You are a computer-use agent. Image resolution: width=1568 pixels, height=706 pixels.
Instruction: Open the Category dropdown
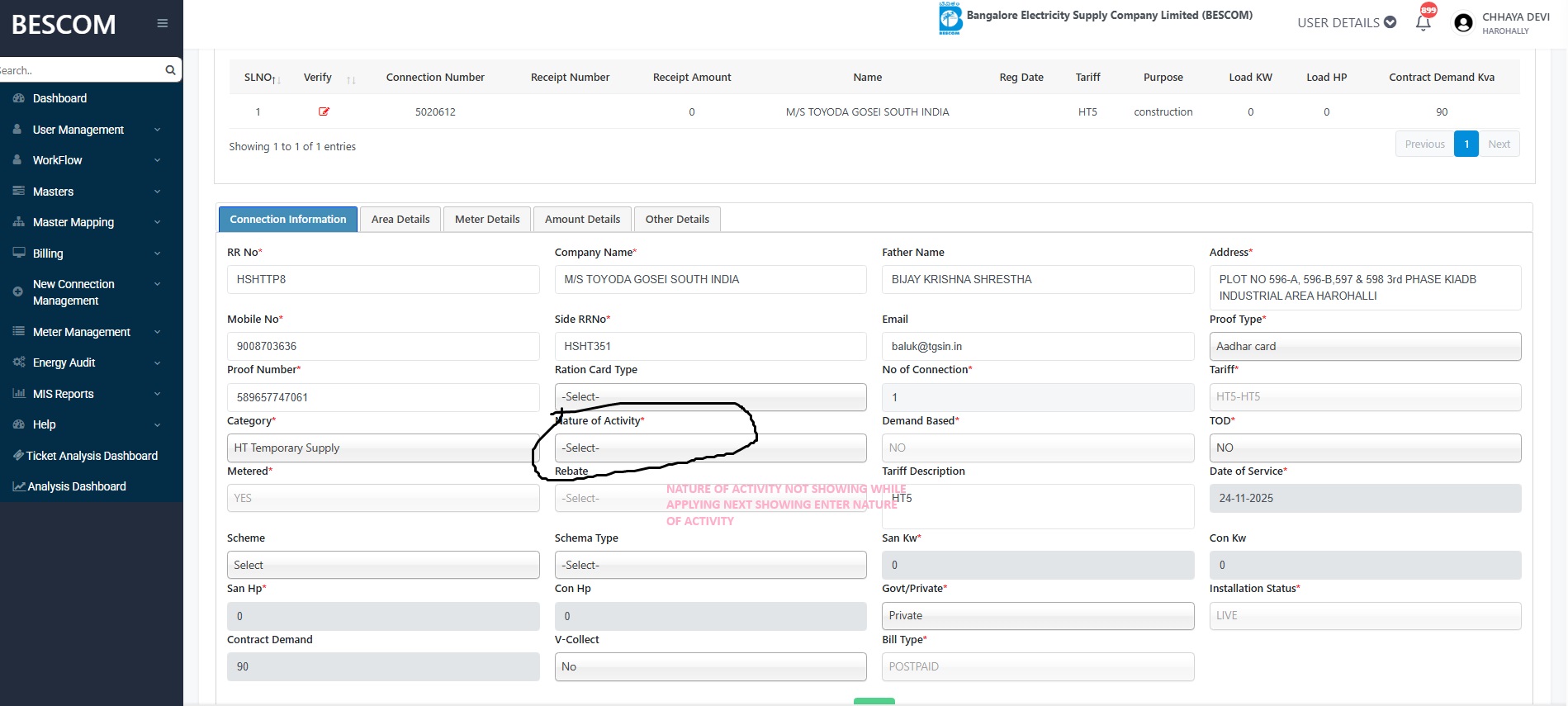click(383, 448)
